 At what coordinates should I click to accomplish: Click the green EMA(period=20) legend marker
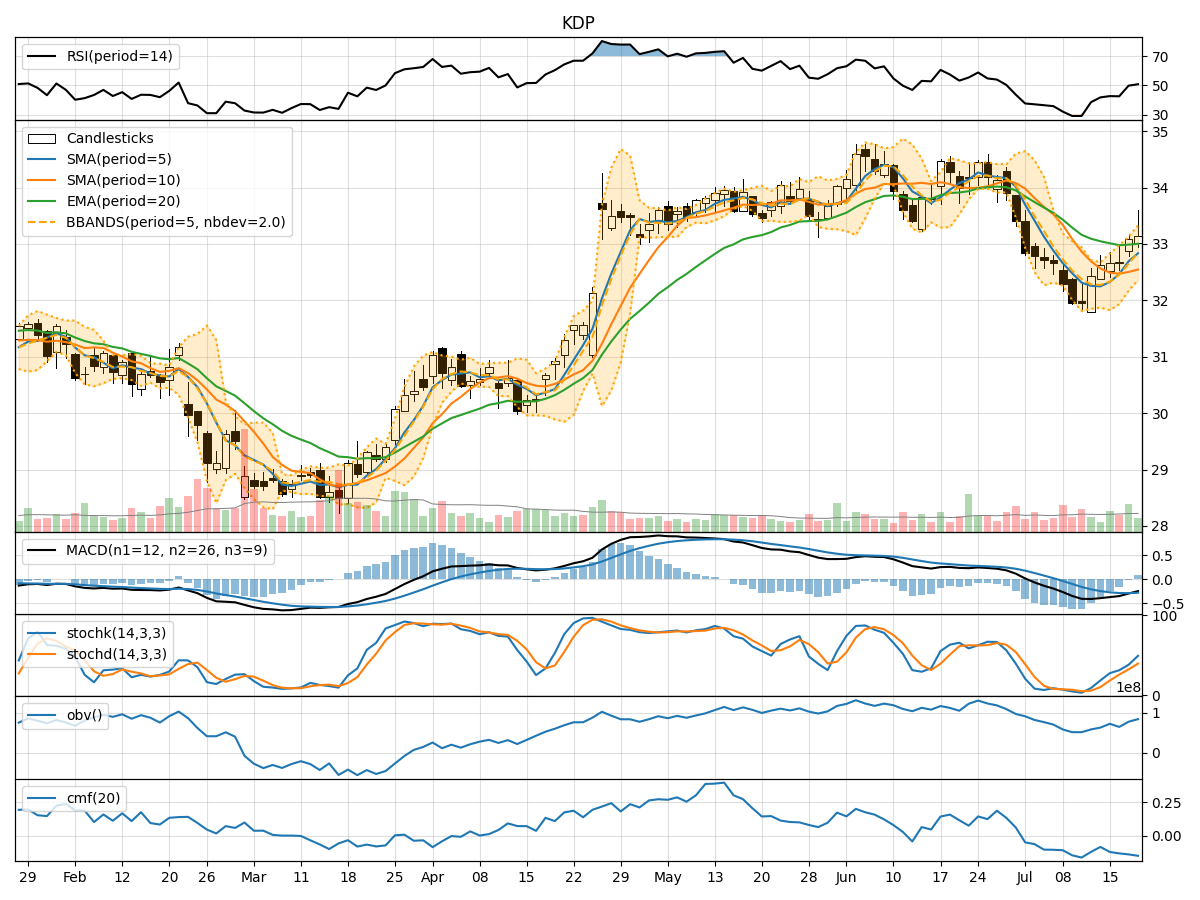pos(42,201)
